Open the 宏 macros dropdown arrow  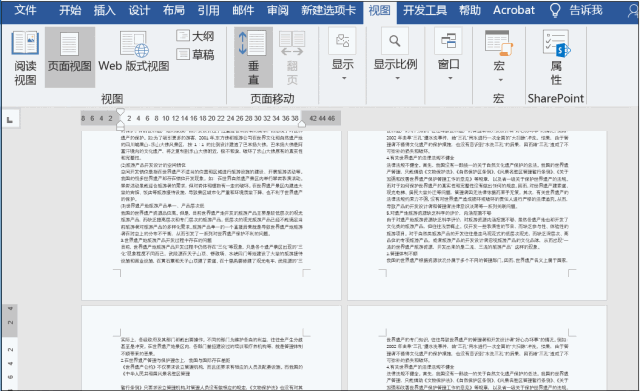(x=499, y=80)
